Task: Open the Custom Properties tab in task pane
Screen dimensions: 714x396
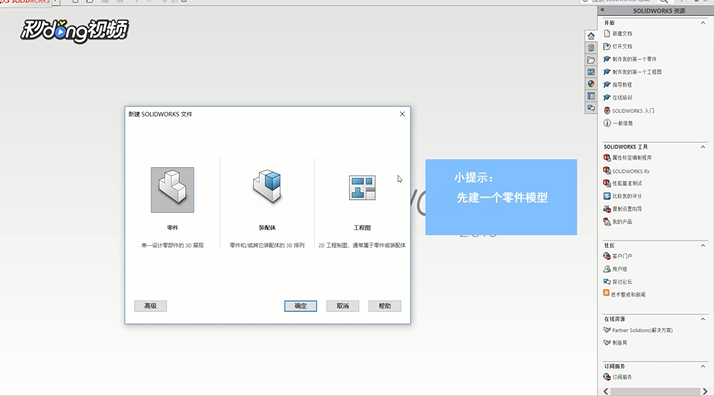Action: 591,96
